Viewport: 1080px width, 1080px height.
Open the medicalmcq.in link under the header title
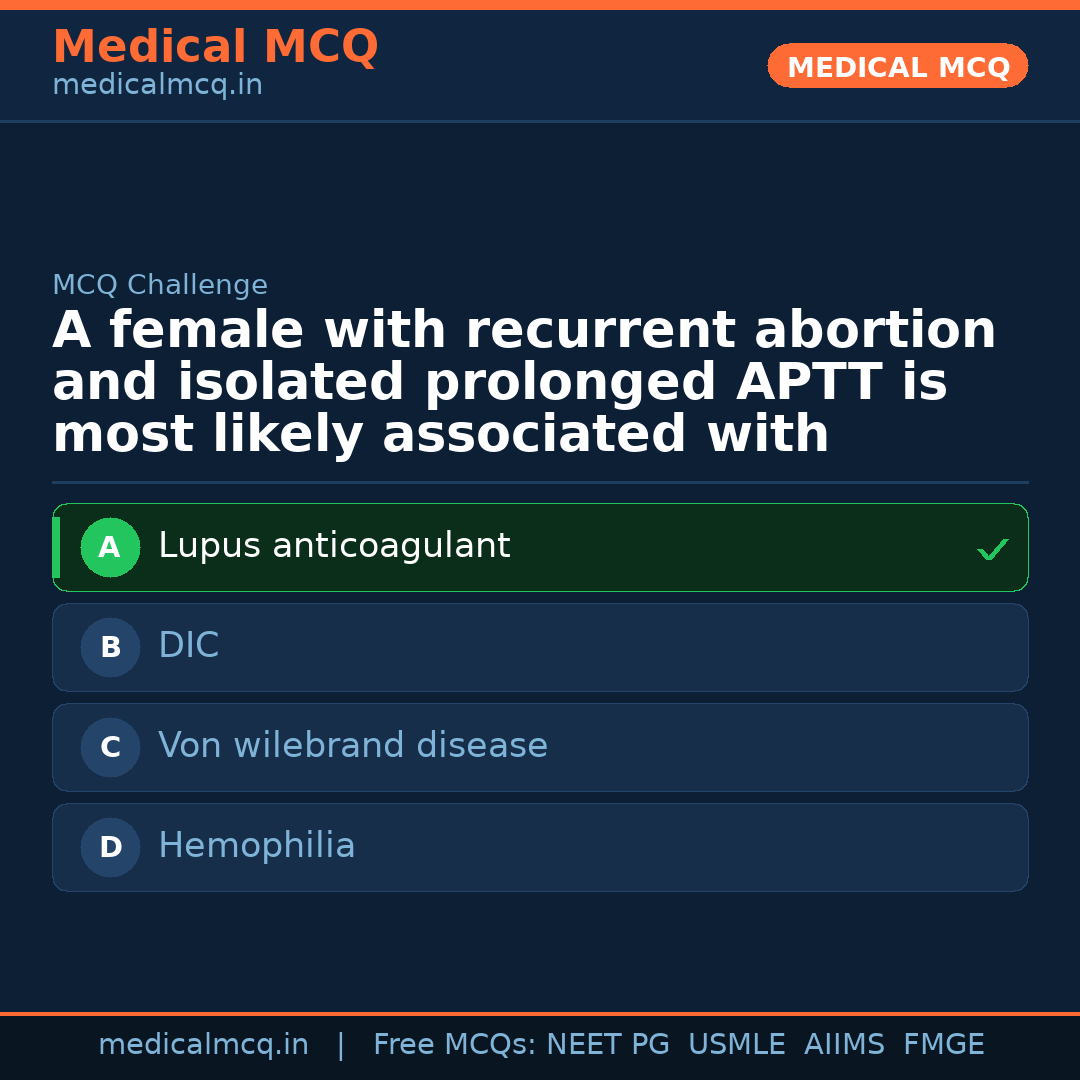157,85
